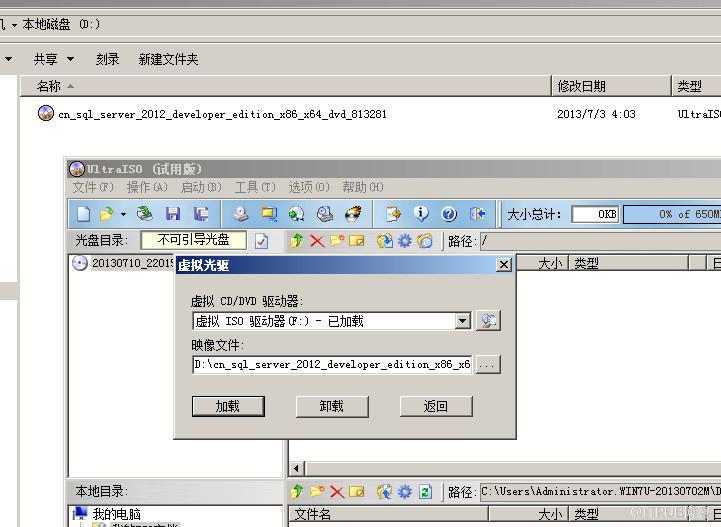Click the 大小 column header in disc list
Viewport: 721px width, 527px height.
coord(544,263)
